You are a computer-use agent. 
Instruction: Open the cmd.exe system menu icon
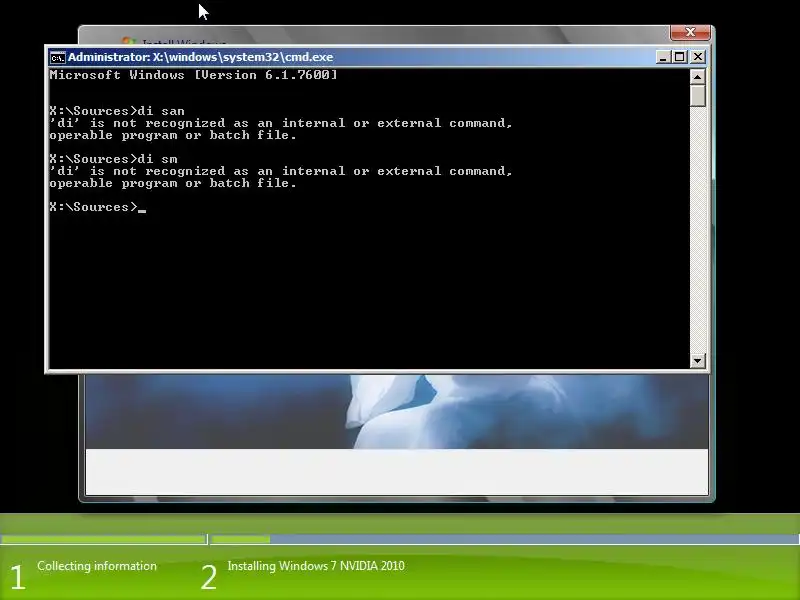point(58,57)
